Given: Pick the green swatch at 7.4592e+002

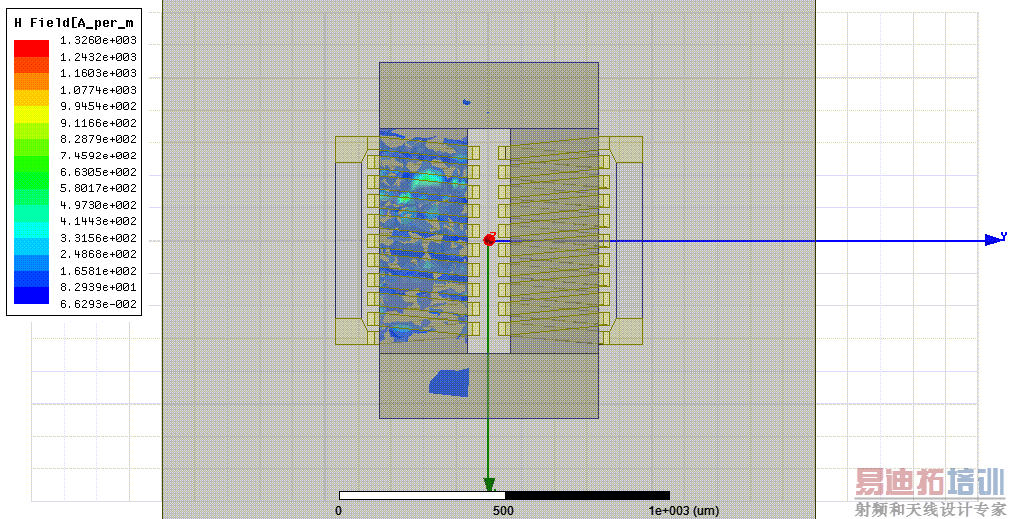Looking at the screenshot, I should coord(32,163).
